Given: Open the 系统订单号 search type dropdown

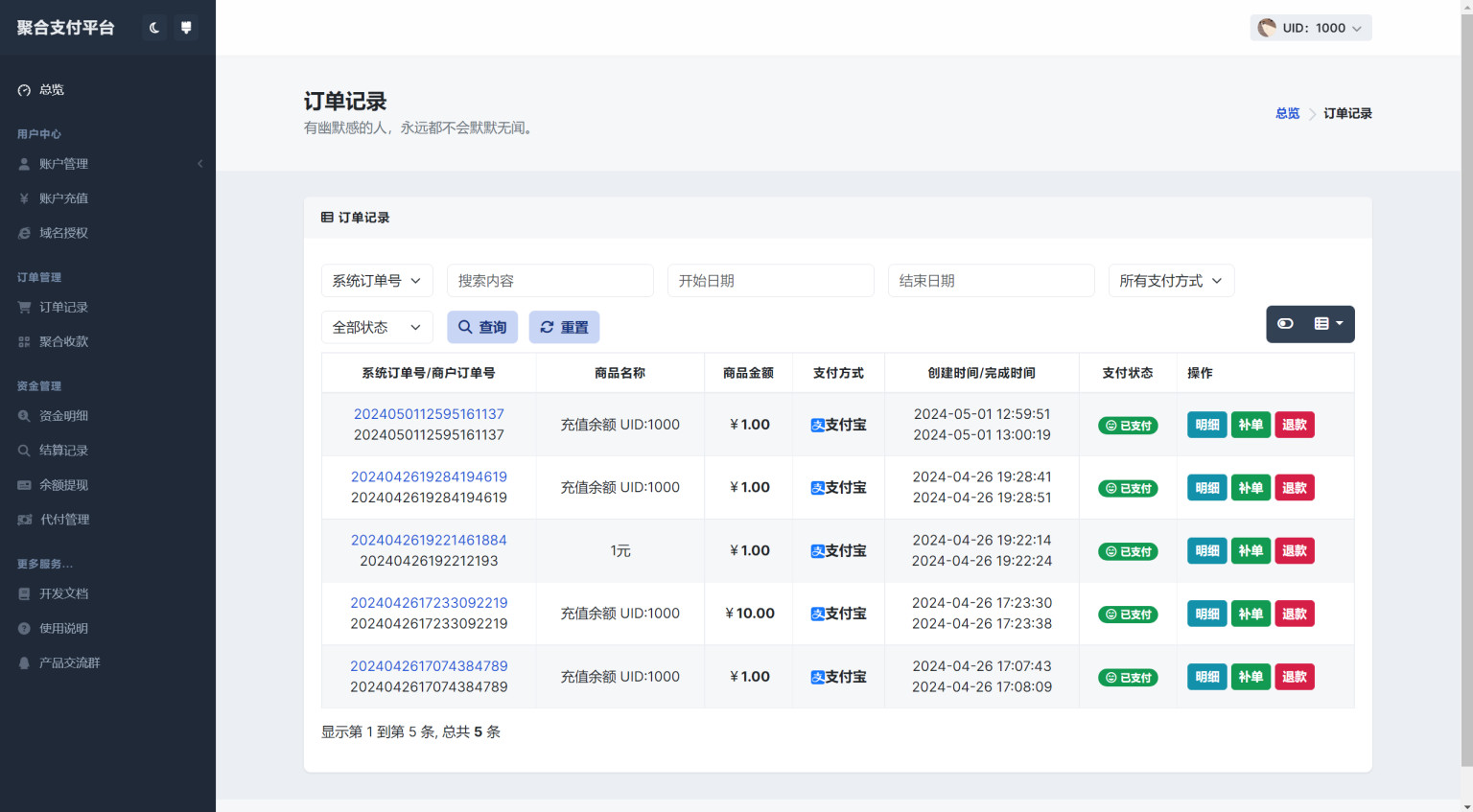Looking at the screenshot, I should [x=377, y=280].
